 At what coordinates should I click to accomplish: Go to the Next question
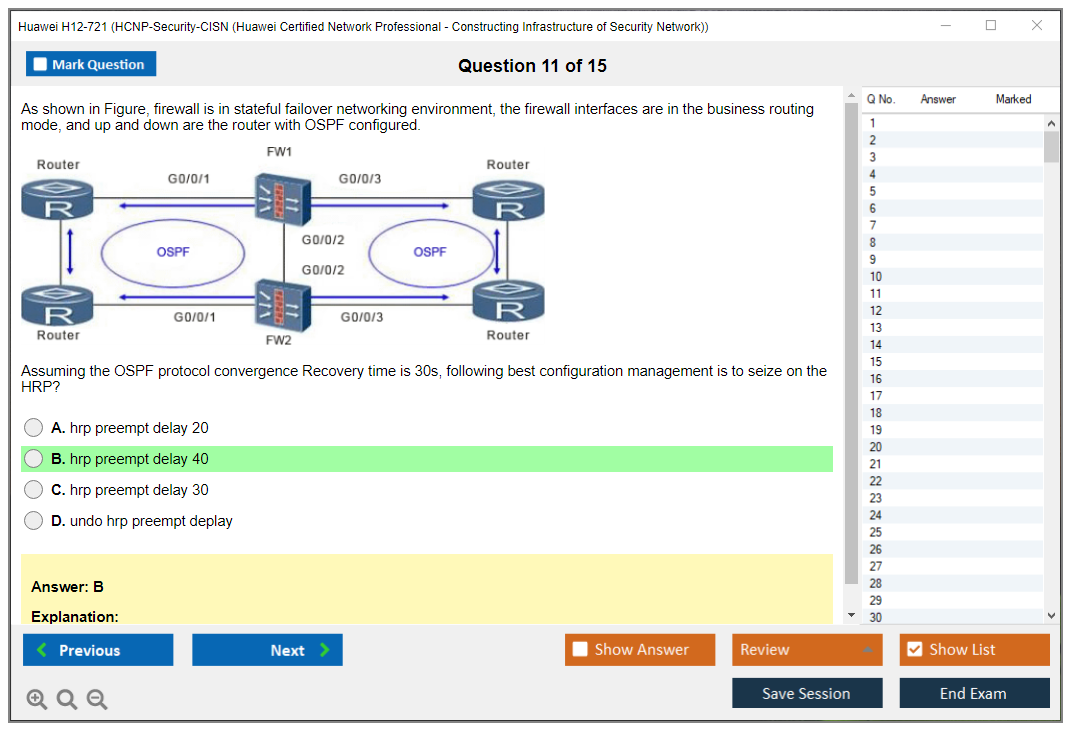tap(267, 650)
